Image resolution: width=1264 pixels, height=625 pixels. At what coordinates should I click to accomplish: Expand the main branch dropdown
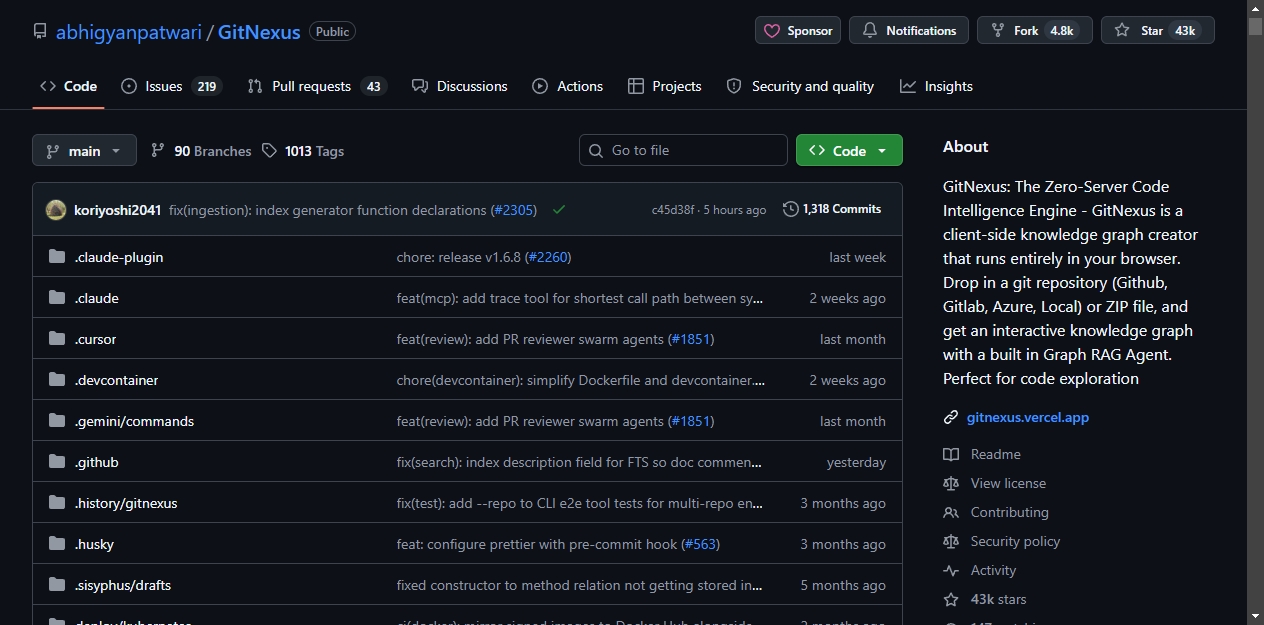[x=84, y=151]
